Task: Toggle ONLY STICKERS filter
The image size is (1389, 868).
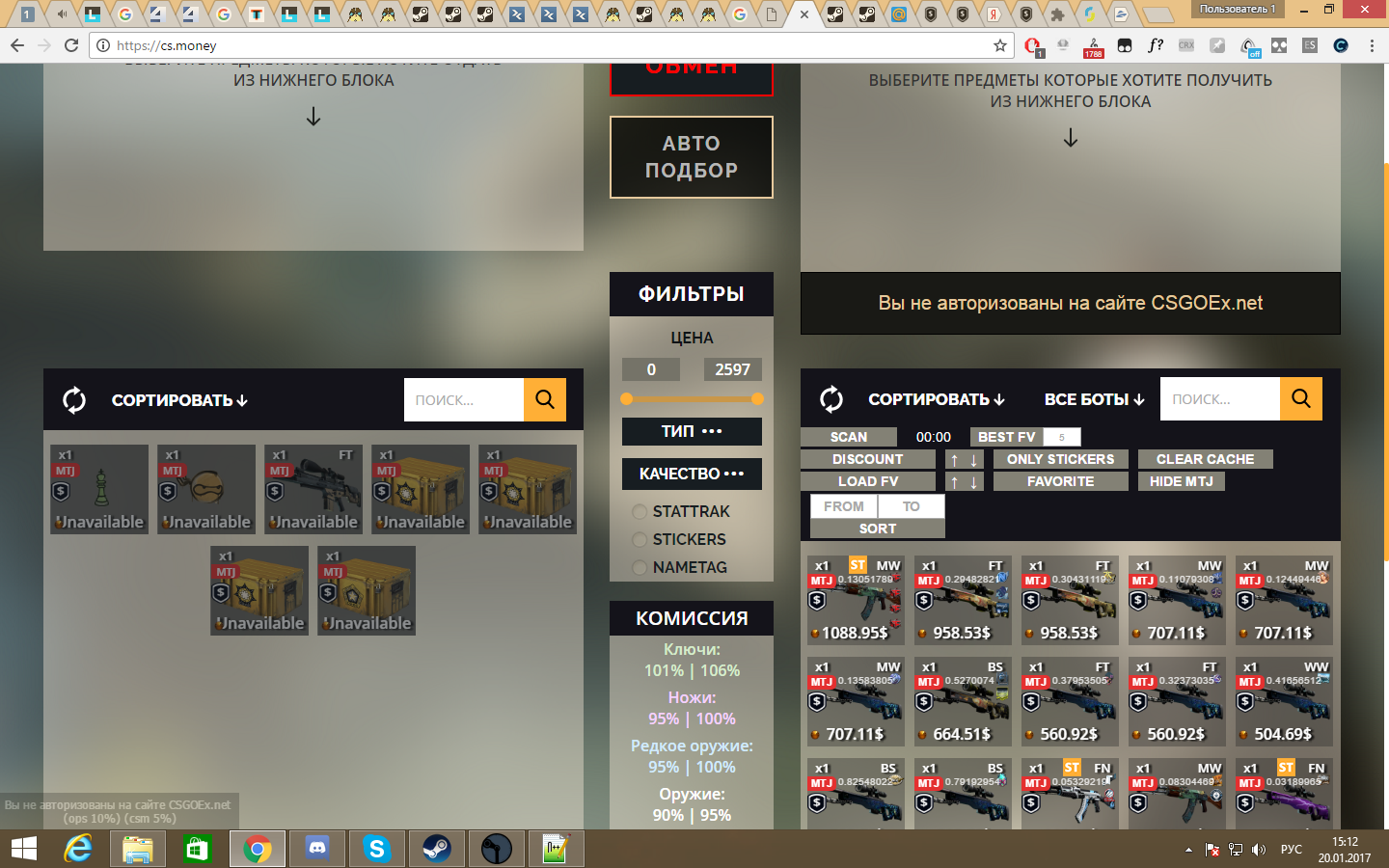Action: coord(1061,459)
